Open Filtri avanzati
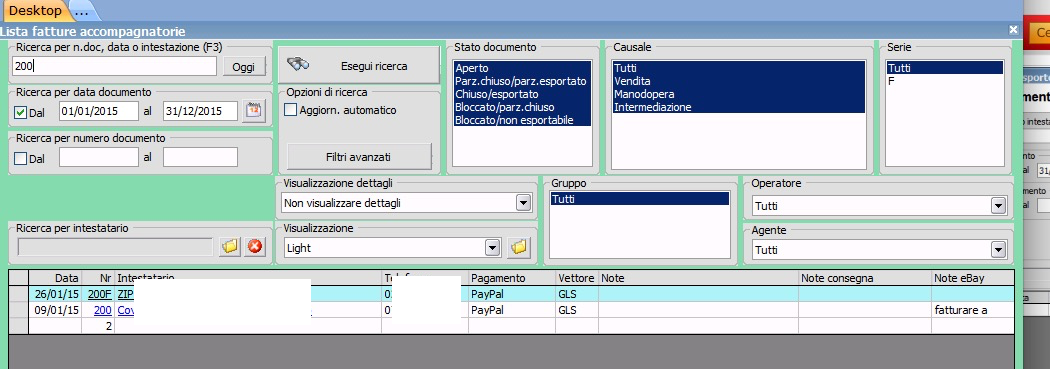This screenshot has width=1050, height=369. pyautogui.click(x=360, y=157)
